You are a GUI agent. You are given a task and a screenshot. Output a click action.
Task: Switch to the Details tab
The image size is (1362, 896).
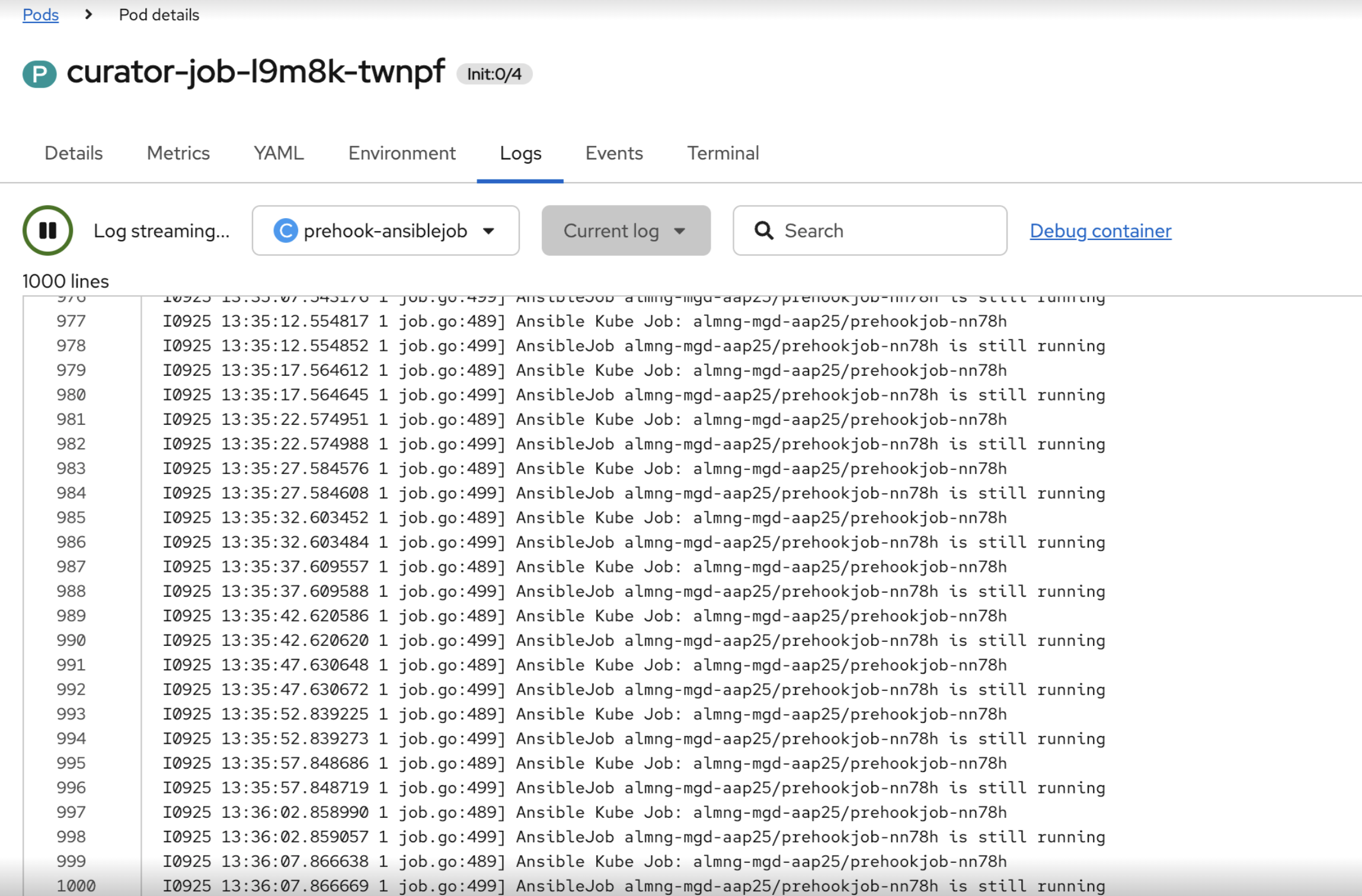click(73, 153)
